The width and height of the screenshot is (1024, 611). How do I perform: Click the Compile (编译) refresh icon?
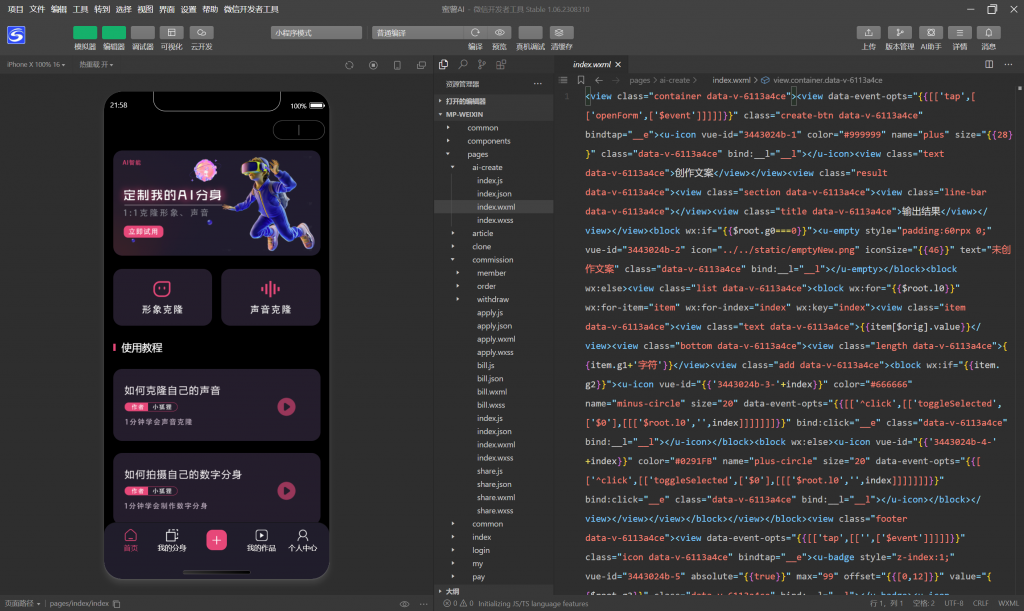coord(475,33)
